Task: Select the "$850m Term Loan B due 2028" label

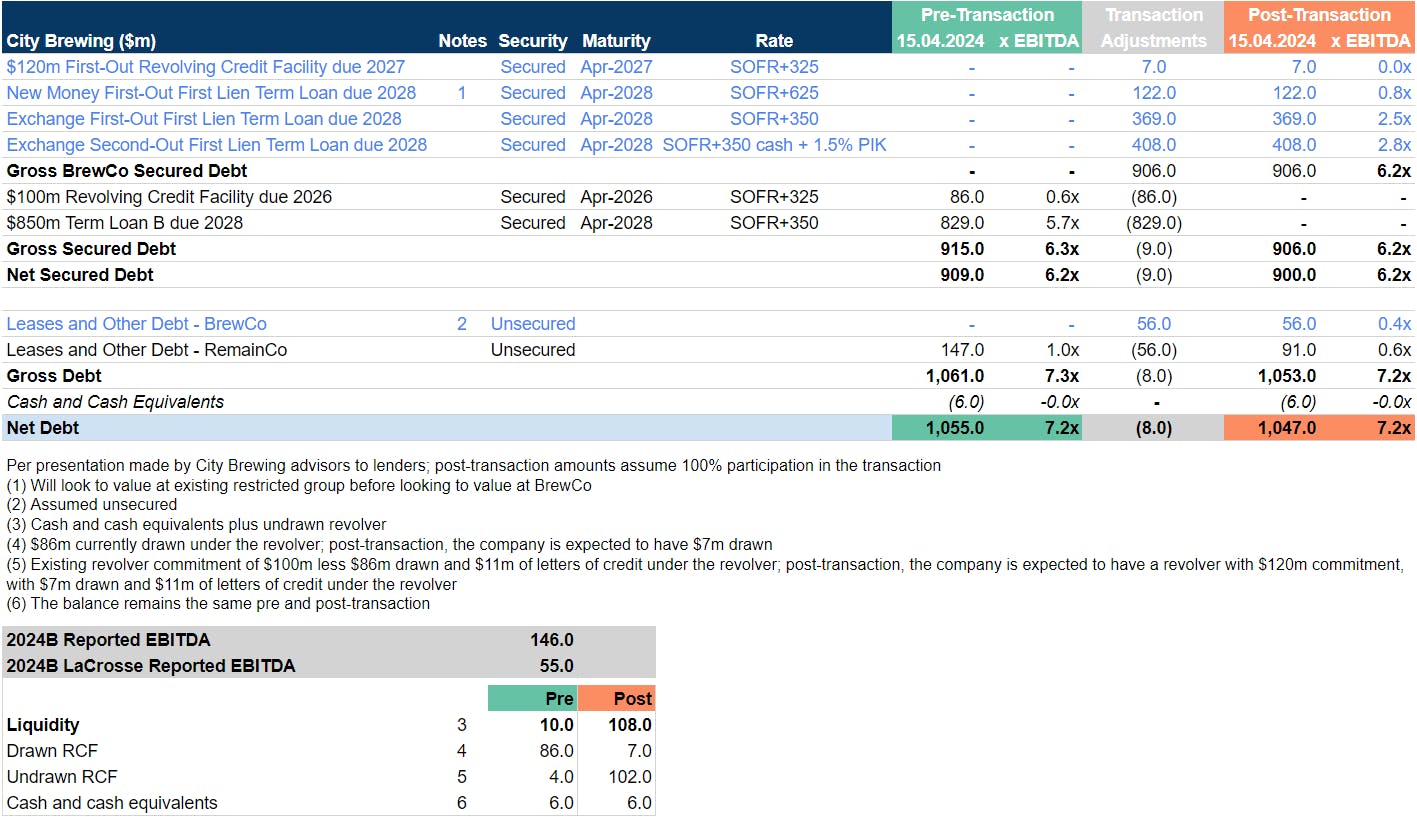Action: pos(125,223)
